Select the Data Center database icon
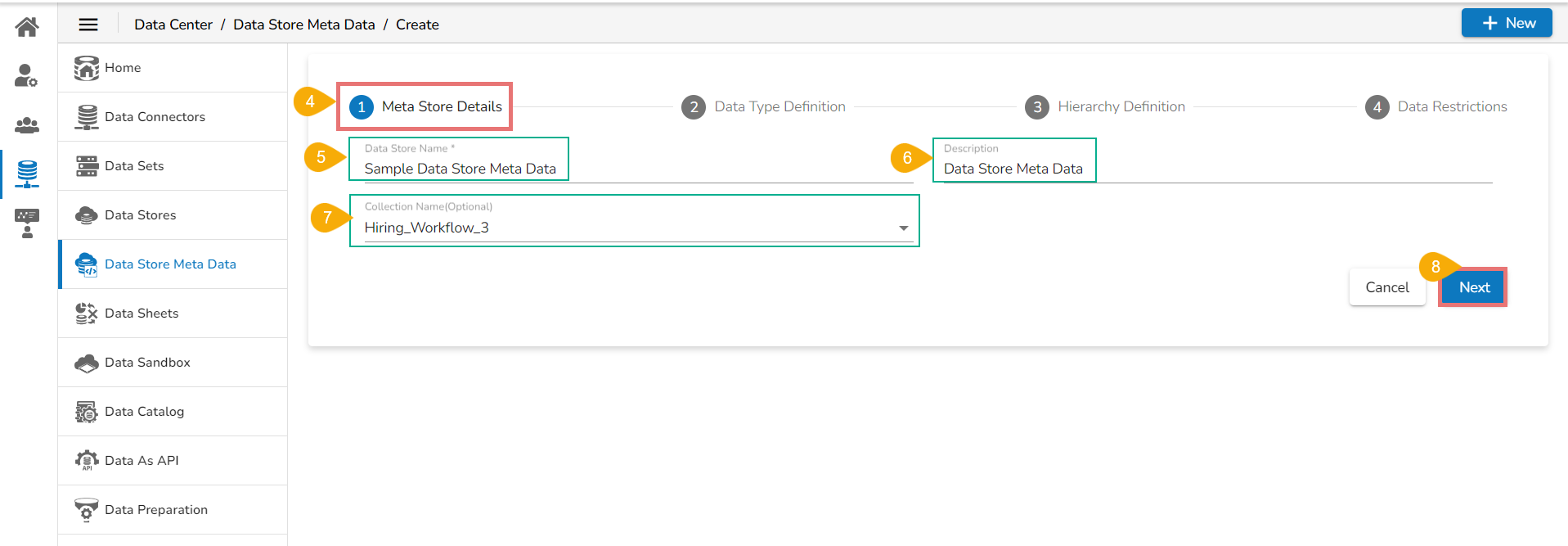This screenshot has width=1568, height=546. (x=27, y=174)
